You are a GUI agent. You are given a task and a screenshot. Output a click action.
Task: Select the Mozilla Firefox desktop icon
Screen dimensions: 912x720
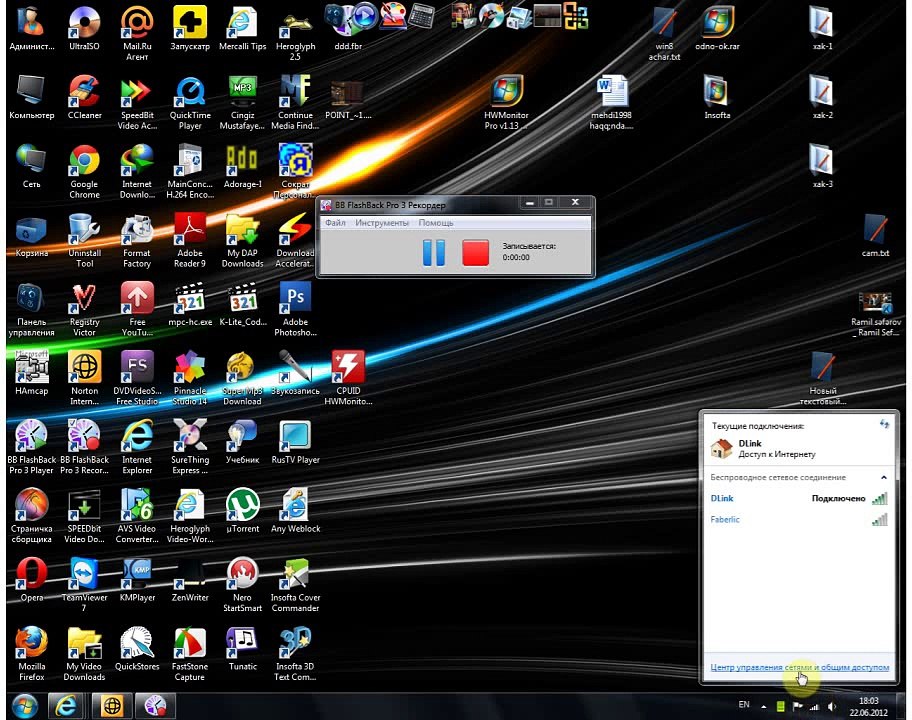point(32,654)
